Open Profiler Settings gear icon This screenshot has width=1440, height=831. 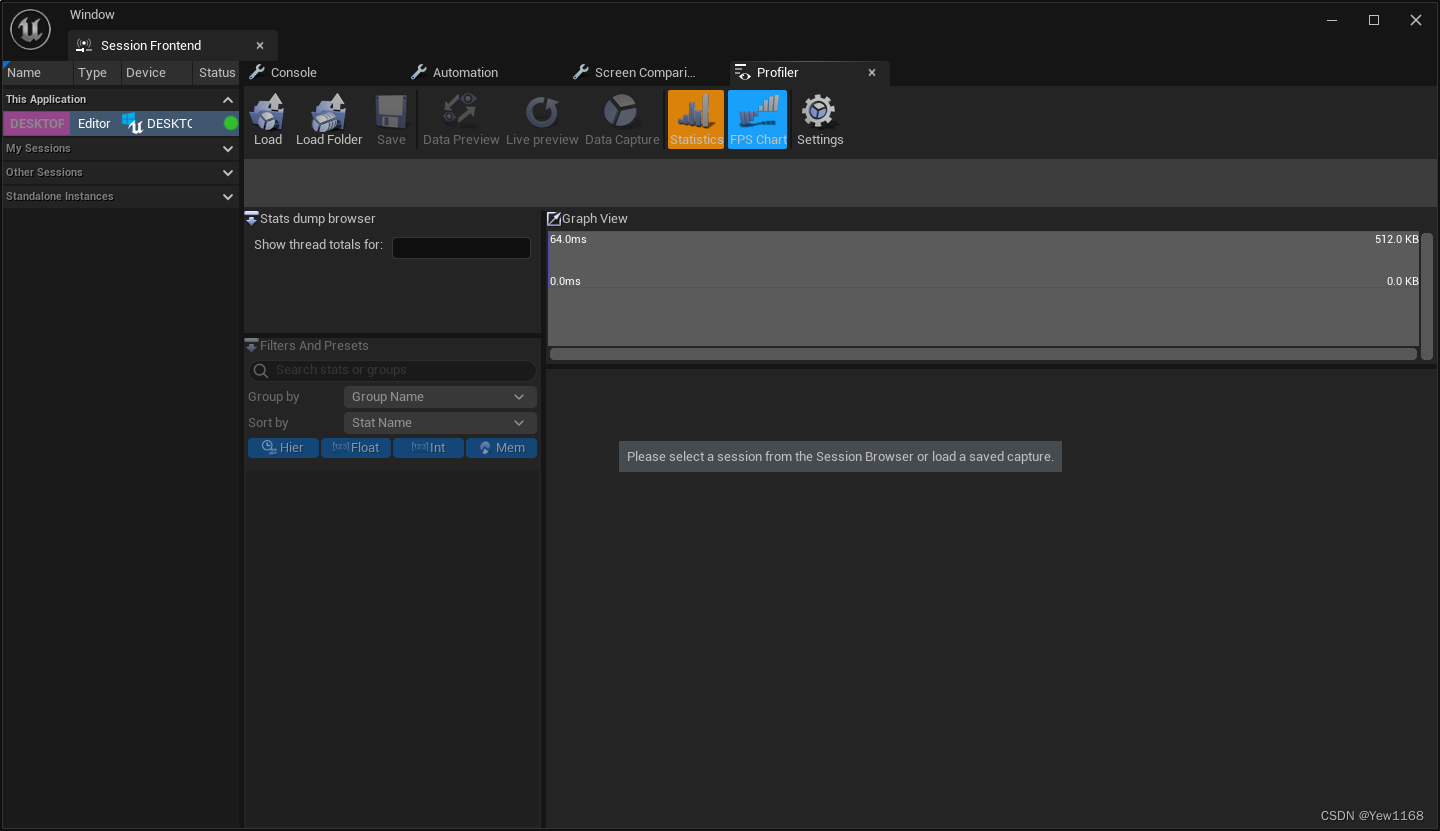pos(819,111)
